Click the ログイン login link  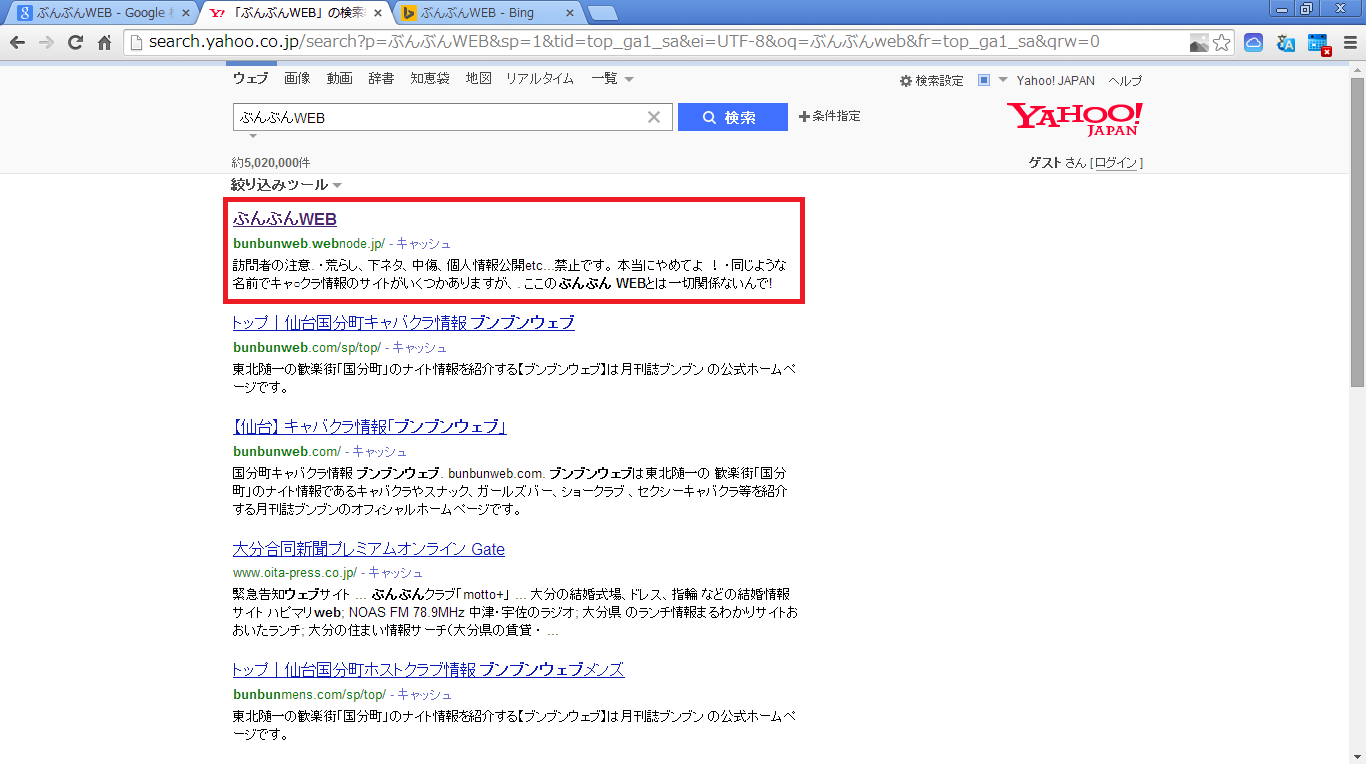click(x=1116, y=163)
